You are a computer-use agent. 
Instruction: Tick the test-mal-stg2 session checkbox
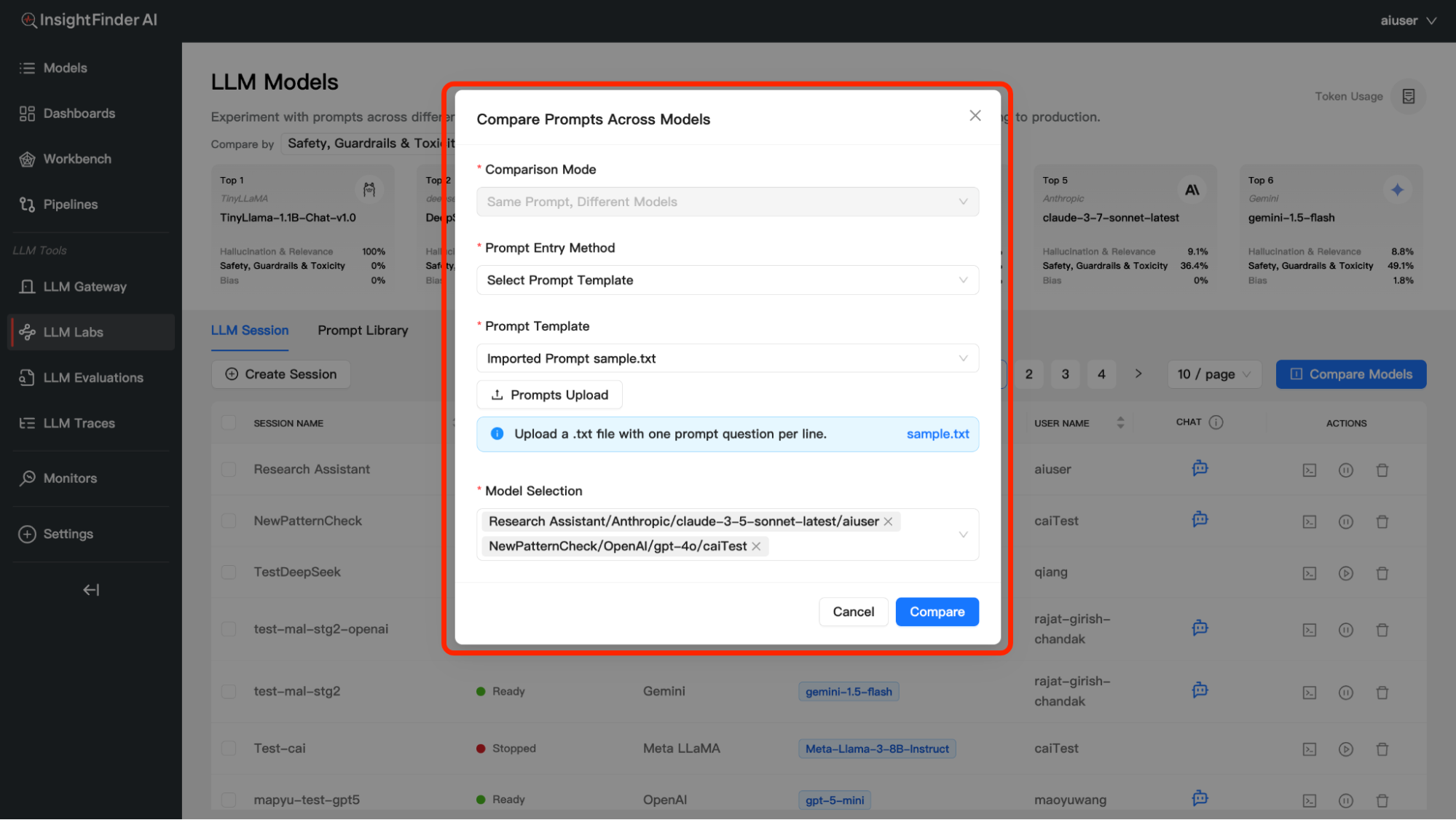pyautogui.click(x=229, y=691)
